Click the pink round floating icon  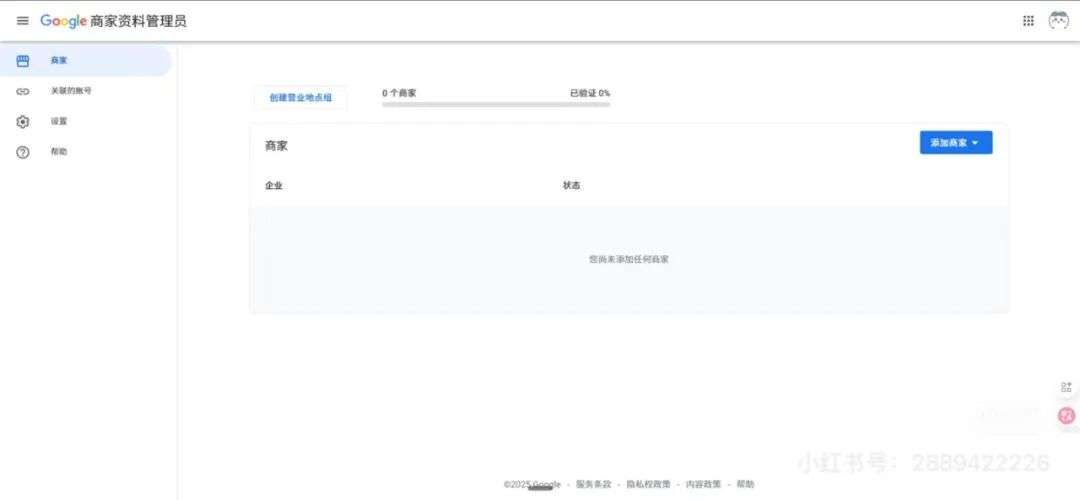tap(1066, 415)
